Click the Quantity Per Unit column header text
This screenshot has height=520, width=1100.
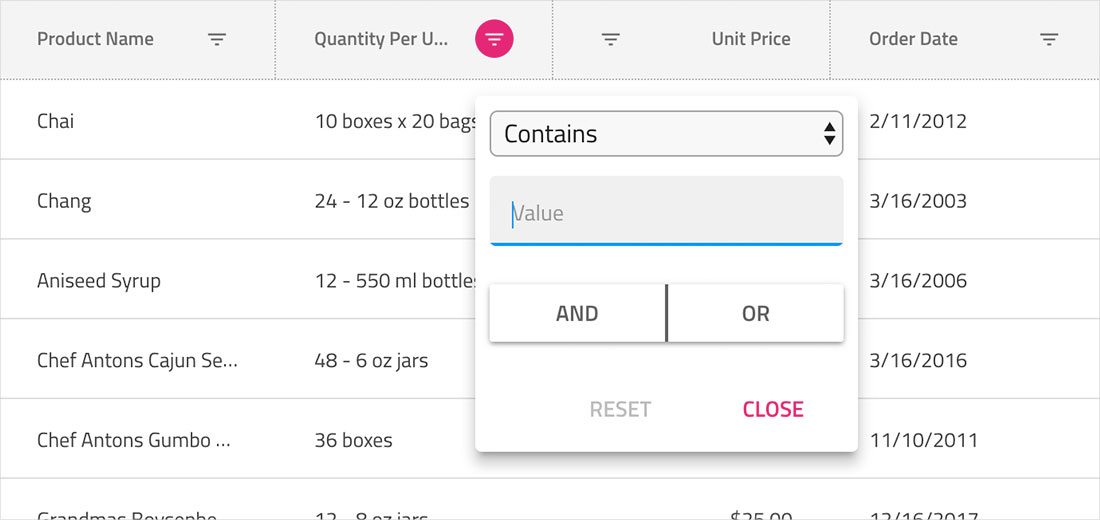(x=381, y=40)
